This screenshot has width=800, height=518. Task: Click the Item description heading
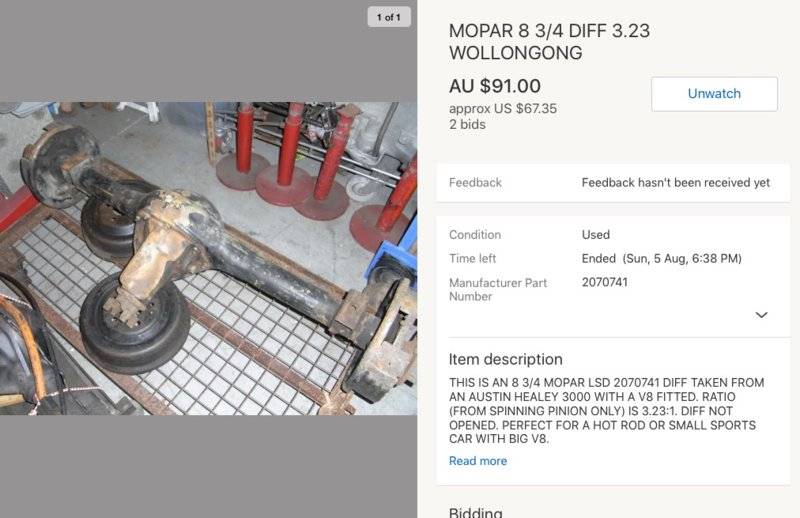click(506, 359)
